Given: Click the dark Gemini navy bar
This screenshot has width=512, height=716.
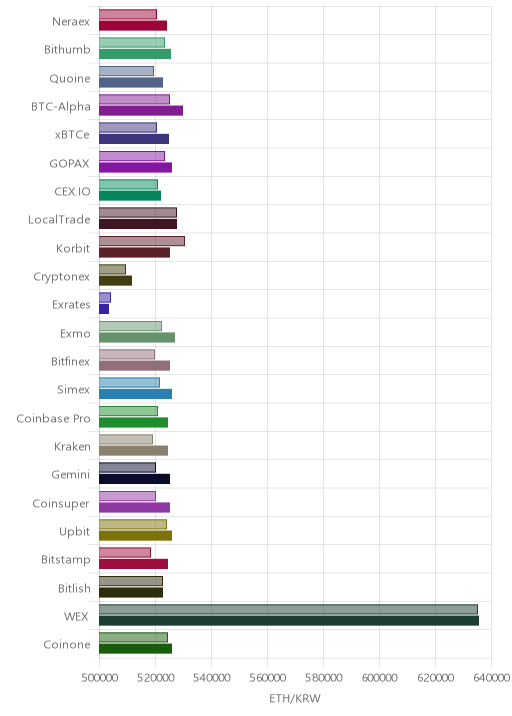Looking at the screenshot, I should click(134, 479).
